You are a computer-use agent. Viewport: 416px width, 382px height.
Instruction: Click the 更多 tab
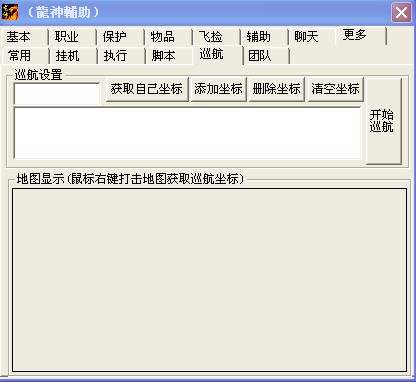pyautogui.click(x=361, y=36)
